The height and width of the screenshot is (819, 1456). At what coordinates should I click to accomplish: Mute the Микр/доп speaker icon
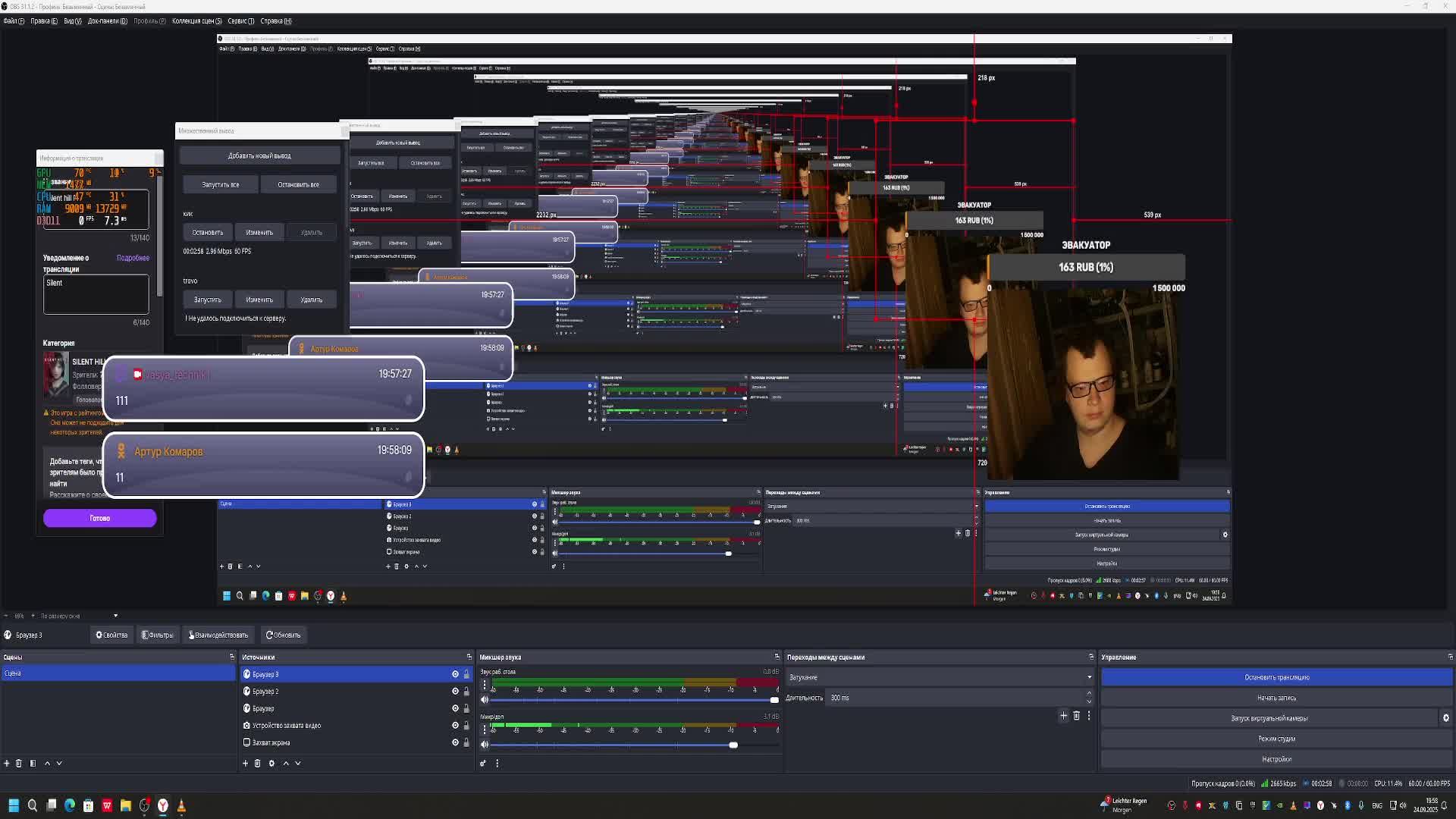[x=485, y=745]
